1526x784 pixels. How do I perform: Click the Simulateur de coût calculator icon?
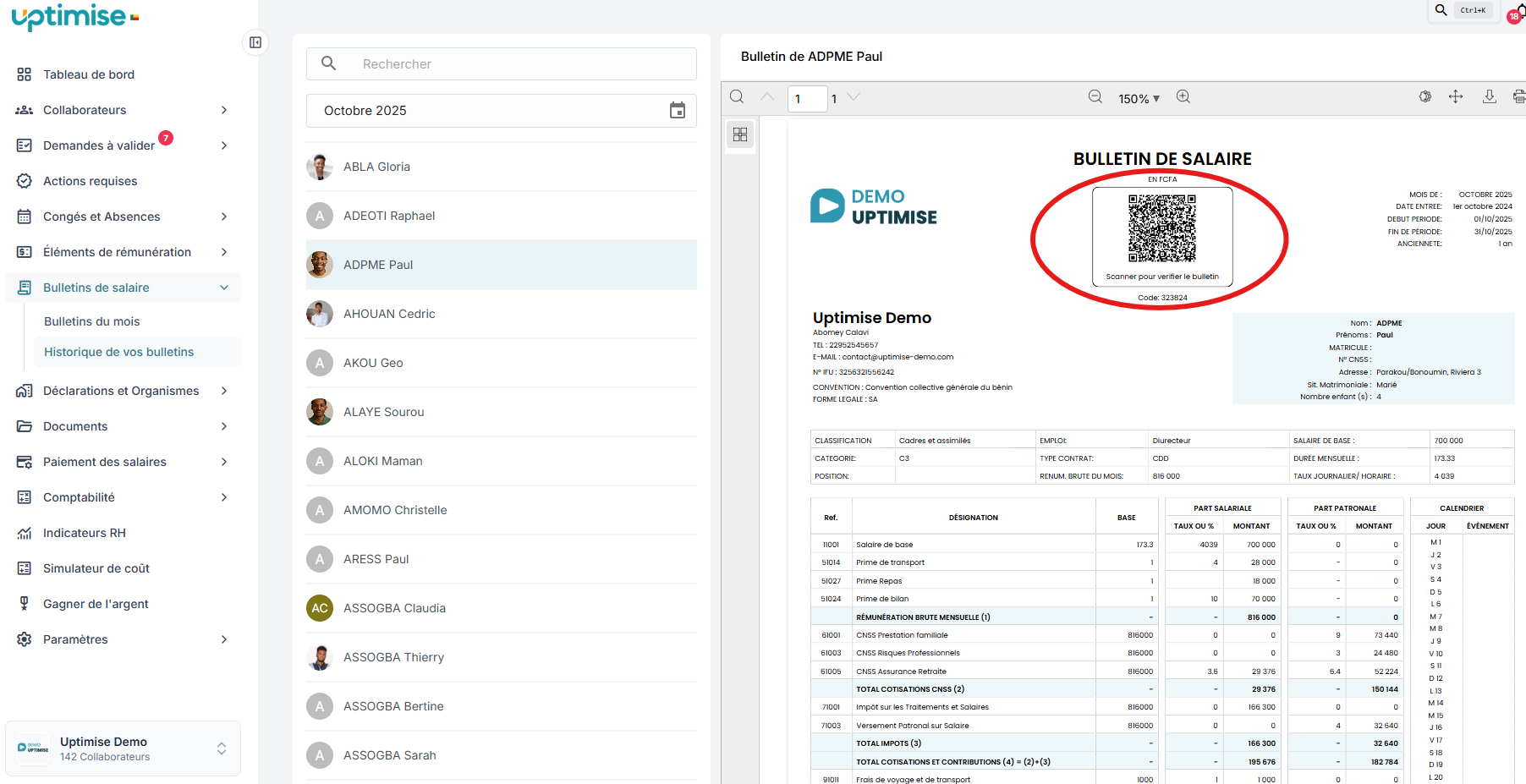point(25,568)
